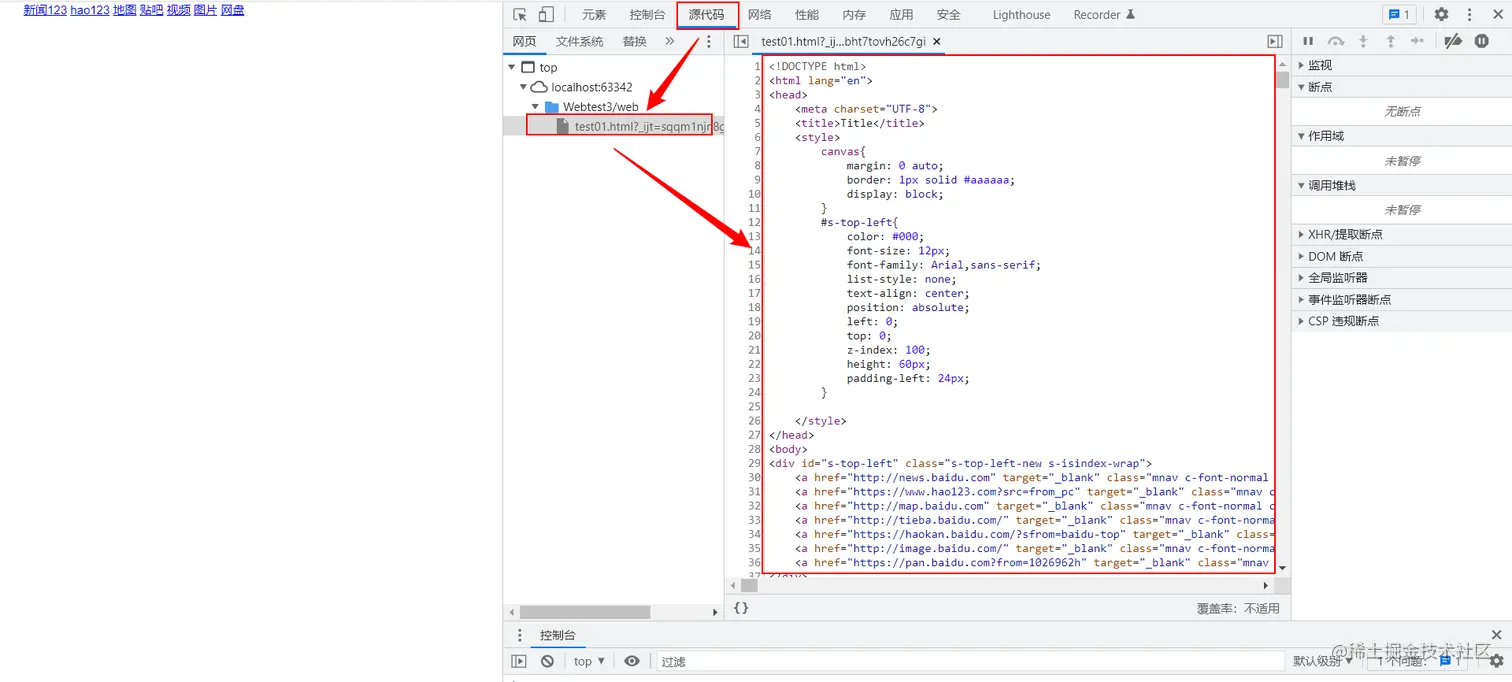The width and height of the screenshot is (1512, 682).
Task: Pretty-print the source with the braces icon
Action: point(741,608)
